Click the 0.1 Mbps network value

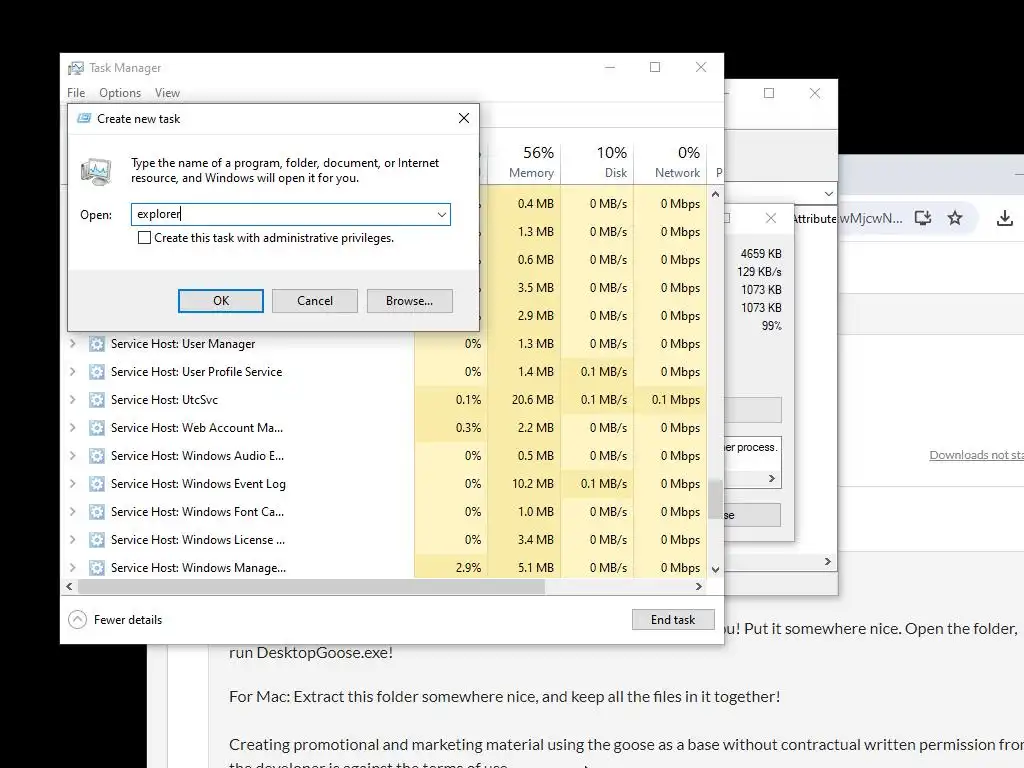(x=675, y=400)
